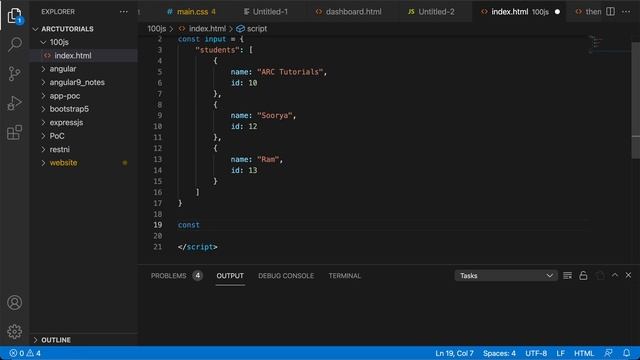Click line number 18 in gutter
This screenshot has width=640, height=360.
(x=158, y=214)
